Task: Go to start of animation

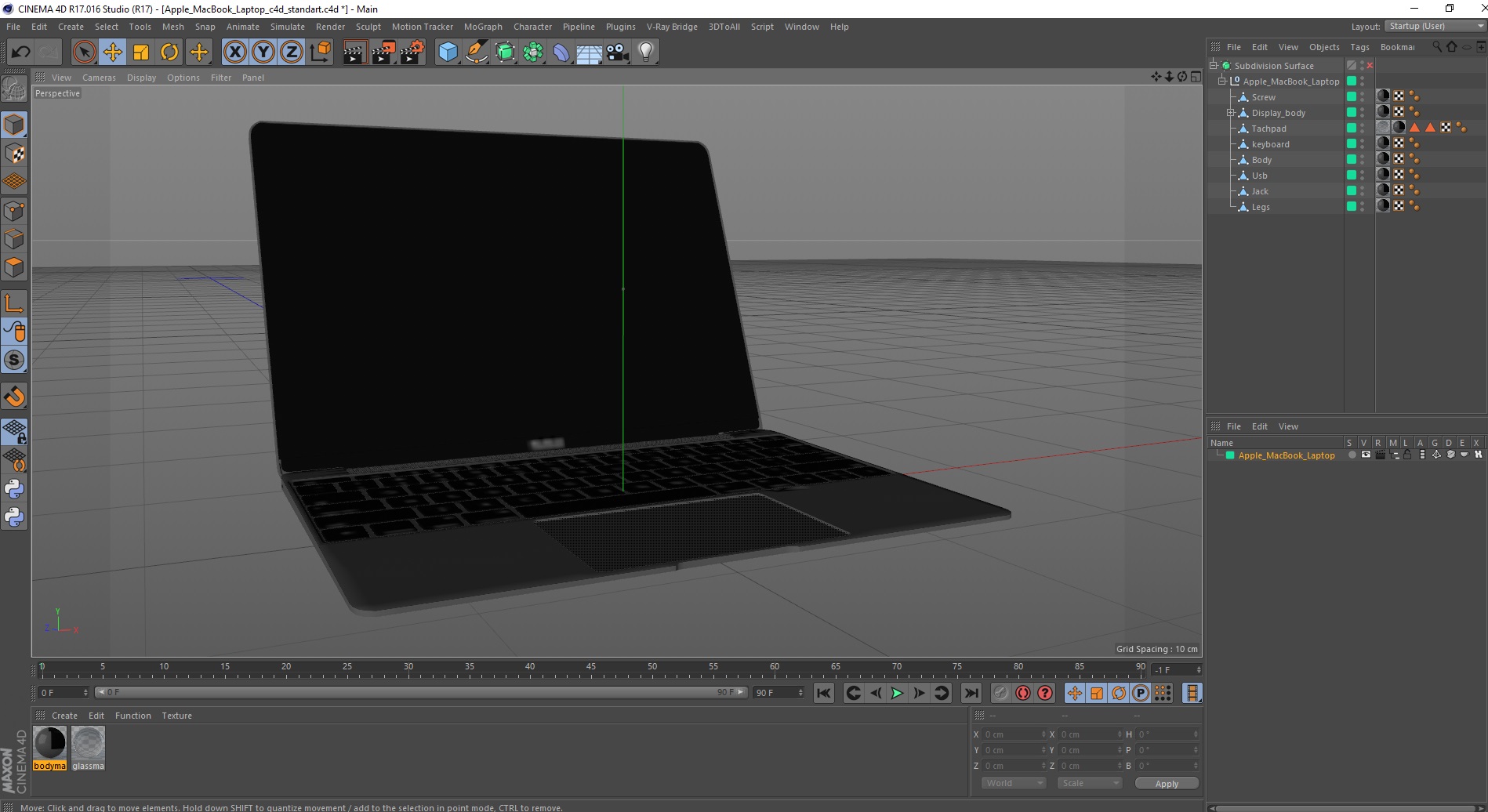Action: (x=824, y=693)
